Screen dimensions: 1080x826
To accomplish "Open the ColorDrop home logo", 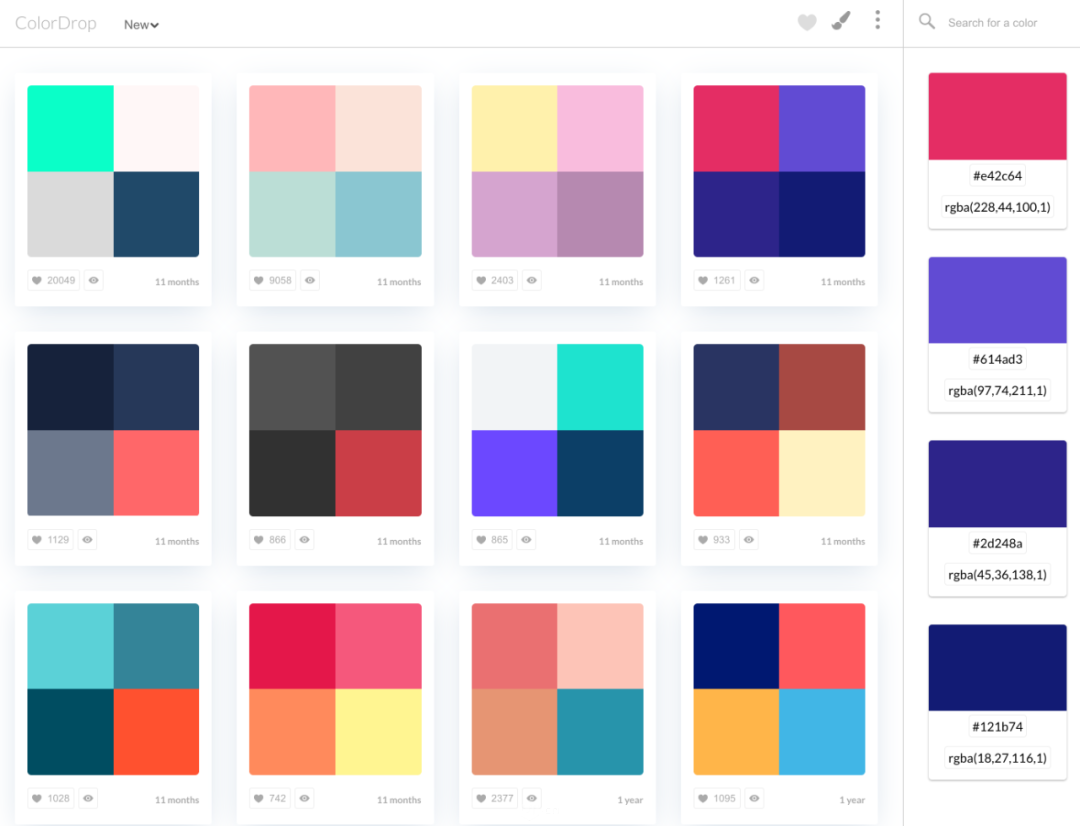I will pyautogui.click(x=56, y=23).
